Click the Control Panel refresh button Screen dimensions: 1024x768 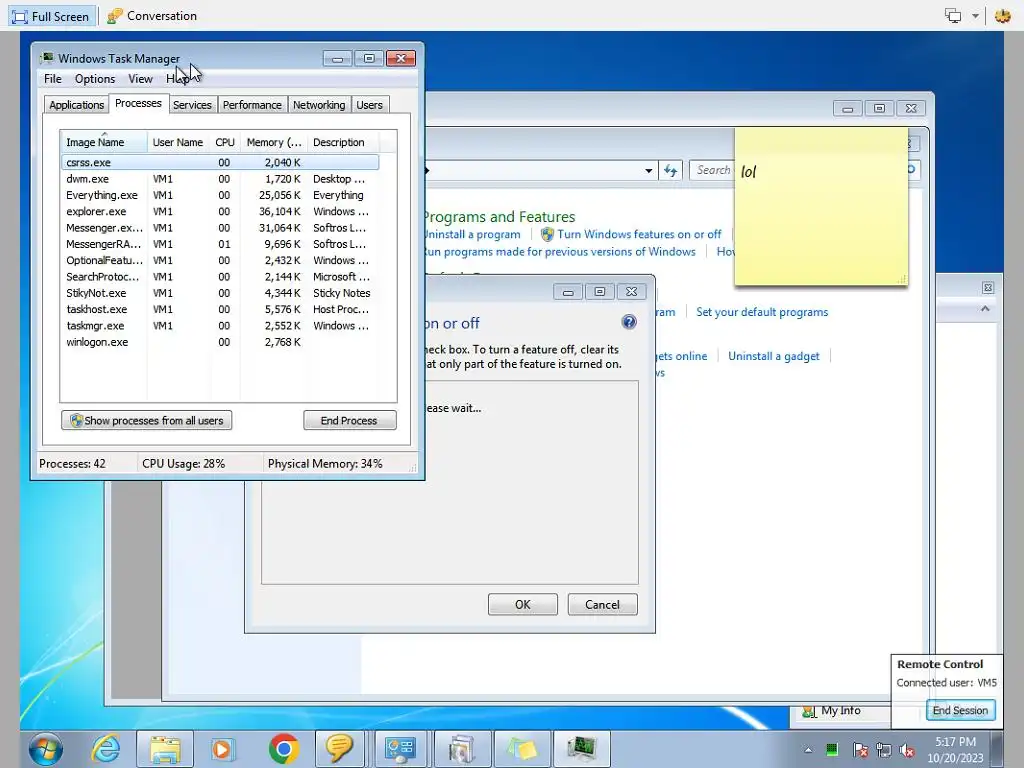[x=671, y=171]
